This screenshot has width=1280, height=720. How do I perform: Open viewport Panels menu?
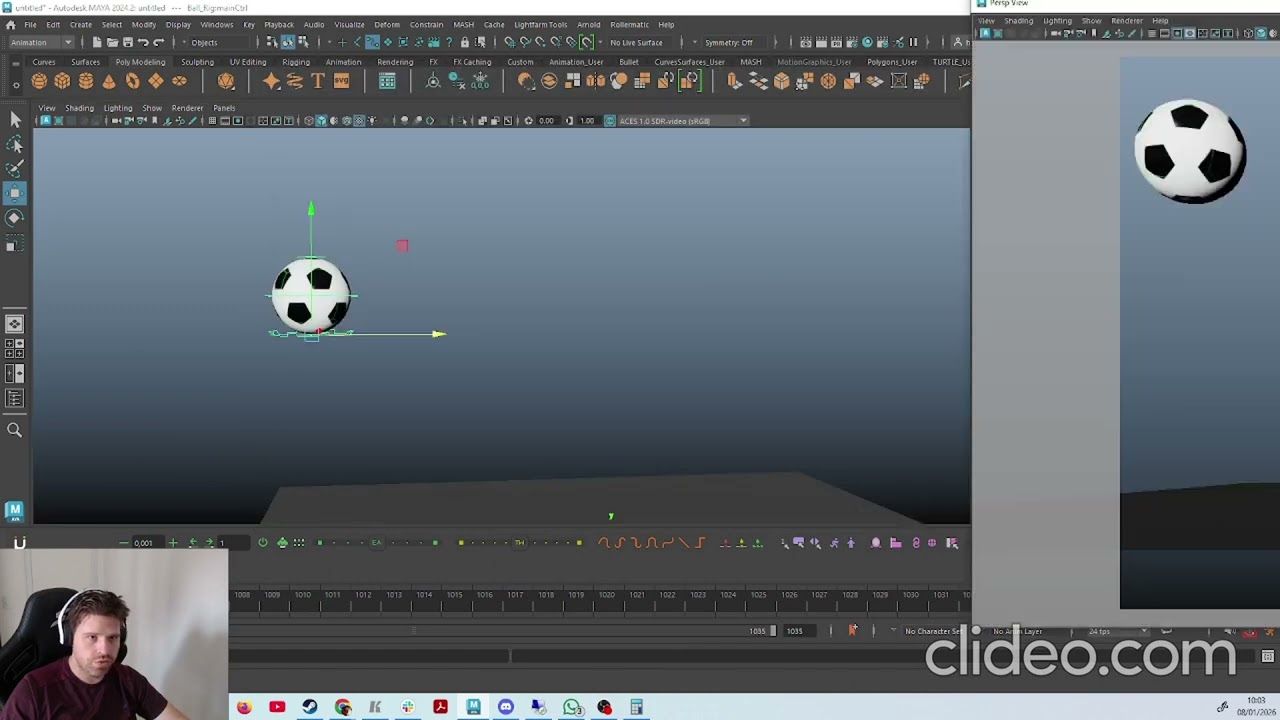(x=224, y=108)
